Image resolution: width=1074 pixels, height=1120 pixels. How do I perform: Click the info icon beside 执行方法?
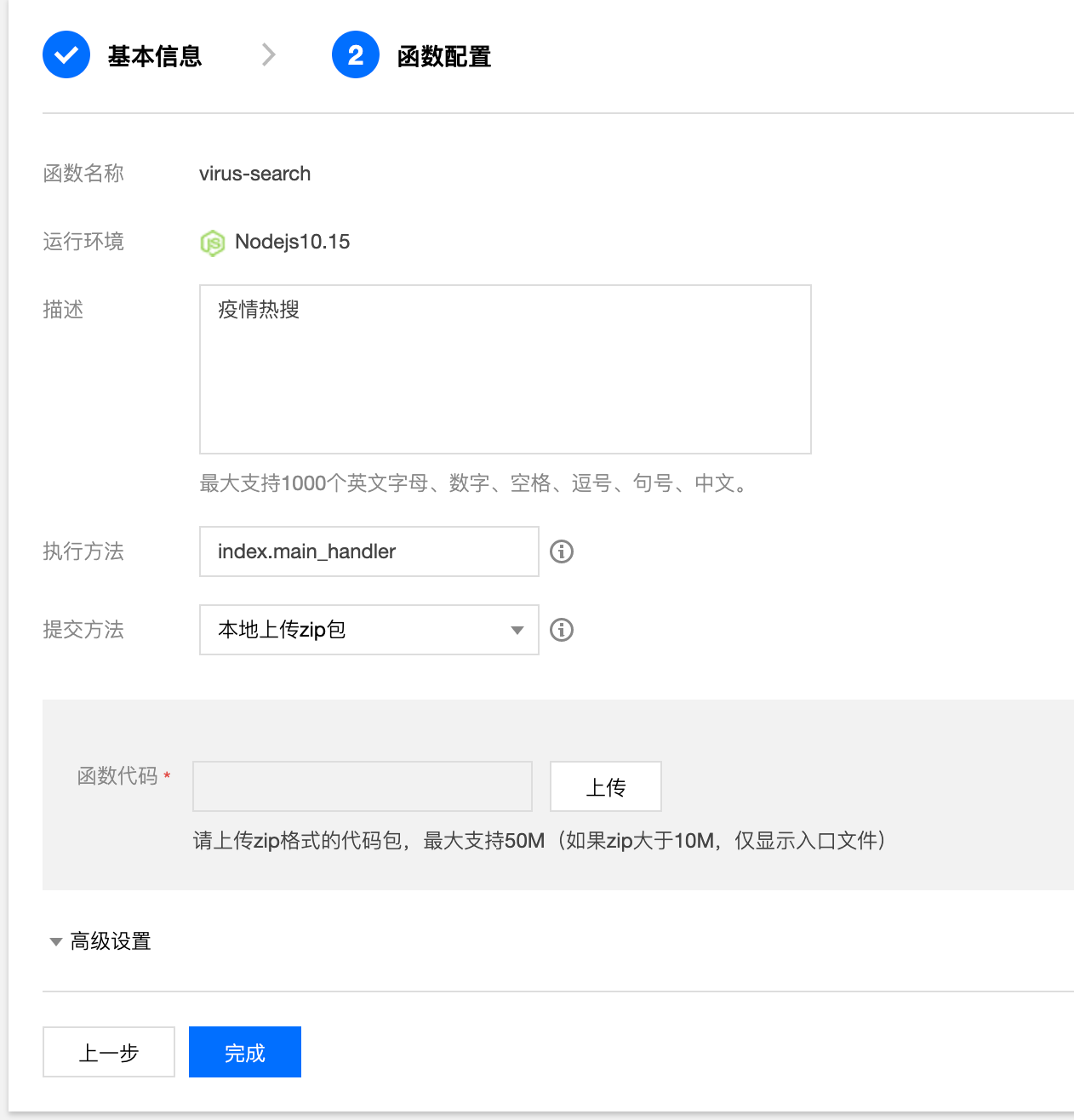coord(561,551)
